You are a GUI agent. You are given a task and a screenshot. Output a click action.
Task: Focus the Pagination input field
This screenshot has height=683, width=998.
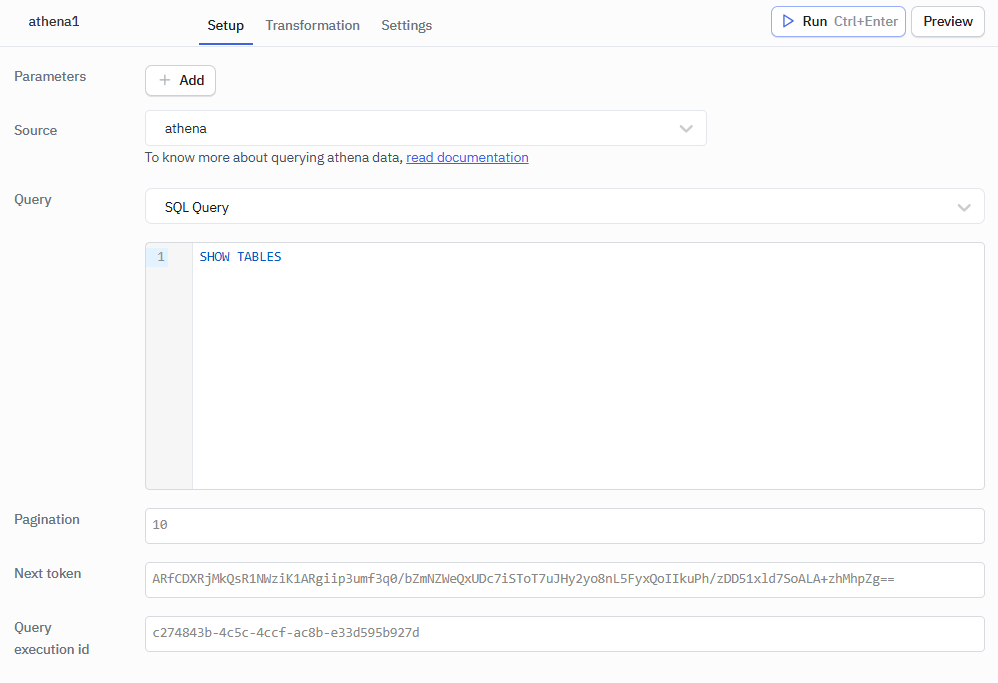pyautogui.click(x=564, y=525)
